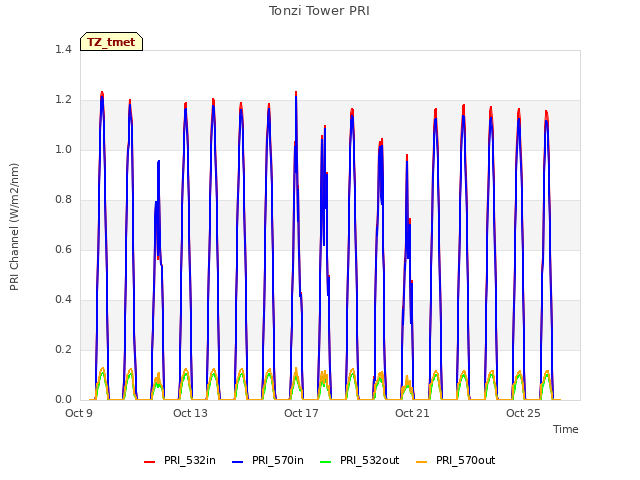The height and width of the screenshot is (480, 640).
Task: Toggle the PRI_570out legend entry
Action: [456, 460]
